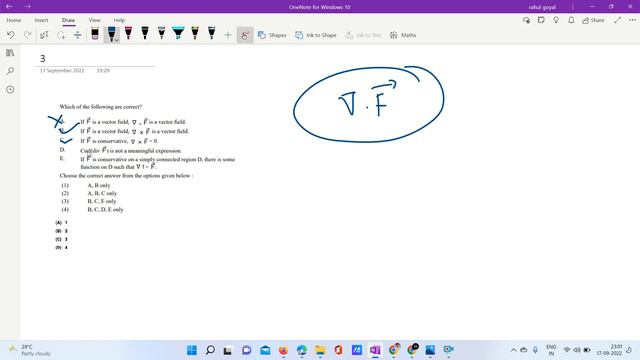Open Office app on the taskbar
Image resolution: width=640 pixels, height=360 pixels.
(x=338, y=350)
